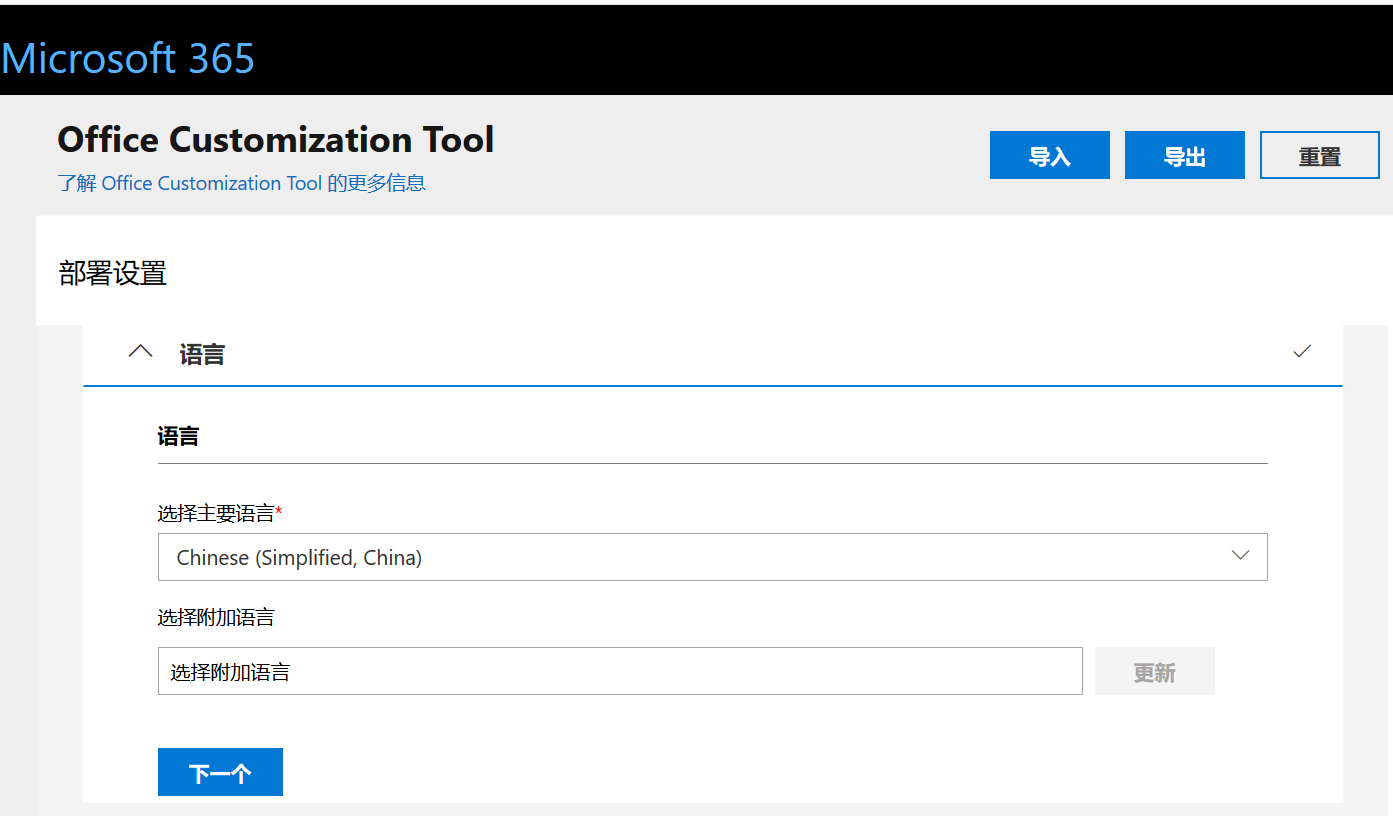Click the checkmark icon in the 语言 header
Image resolution: width=1393 pixels, height=816 pixels.
click(x=1302, y=351)
